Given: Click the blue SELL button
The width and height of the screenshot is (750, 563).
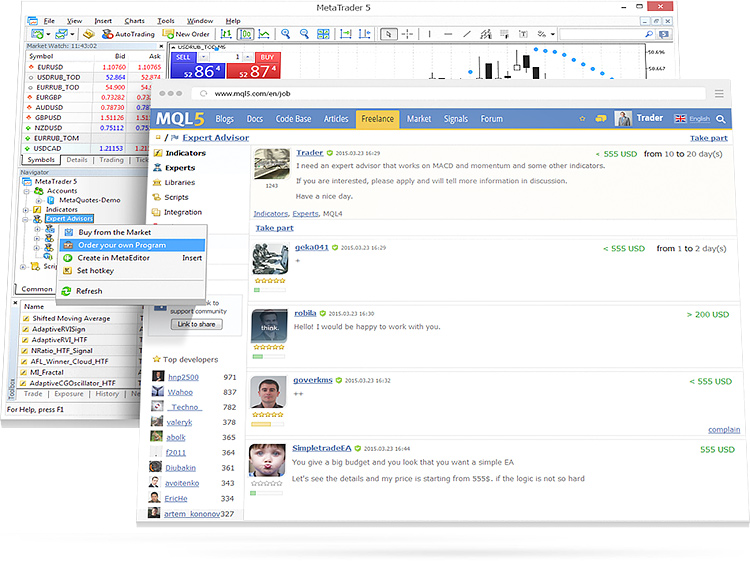Looking at the screenshot, I should coord(198,66).
